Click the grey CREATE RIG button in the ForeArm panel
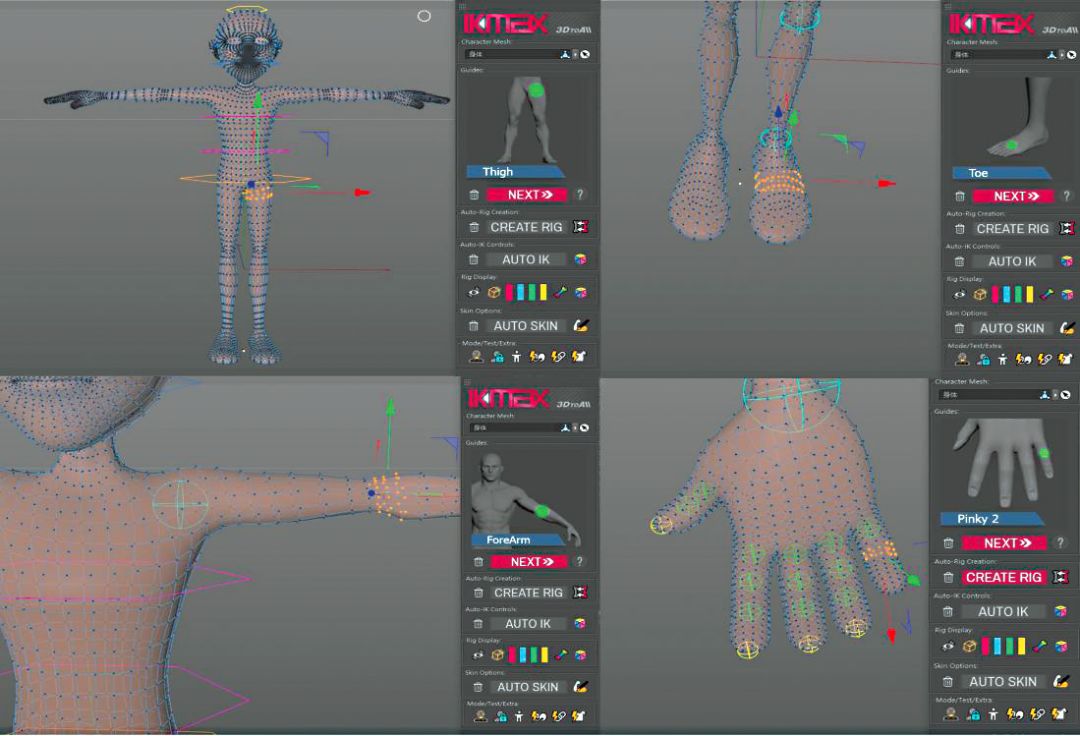The height and width of the screenshot is (736, 1080). coord(528,593)
